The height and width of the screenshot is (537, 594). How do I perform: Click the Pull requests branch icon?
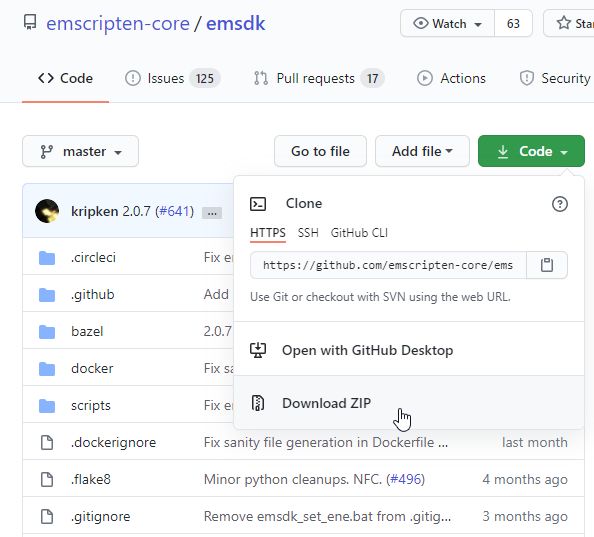pyautogui.click(x=261, y=78)
